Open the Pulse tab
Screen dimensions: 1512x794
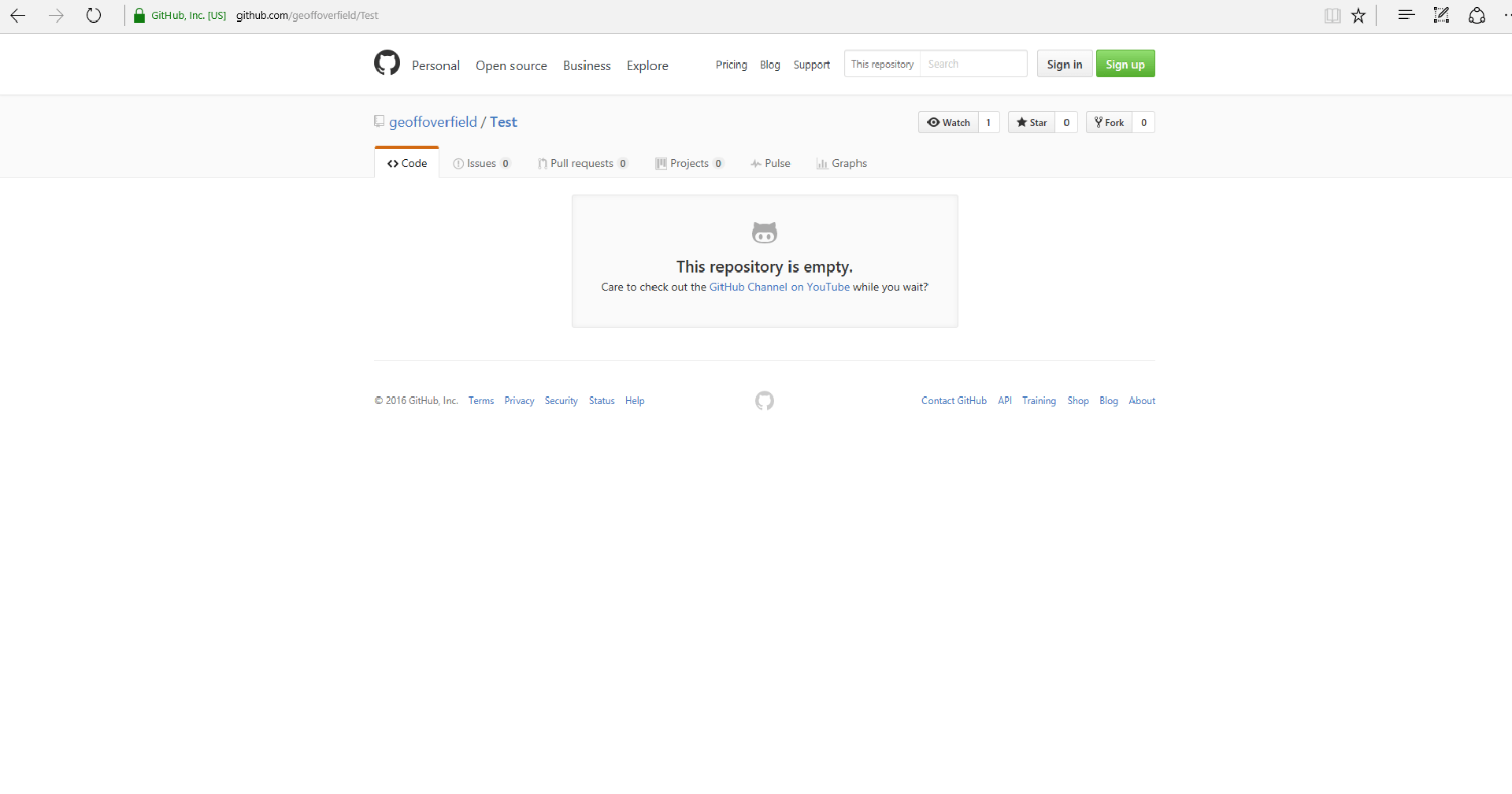coord(770,163)
